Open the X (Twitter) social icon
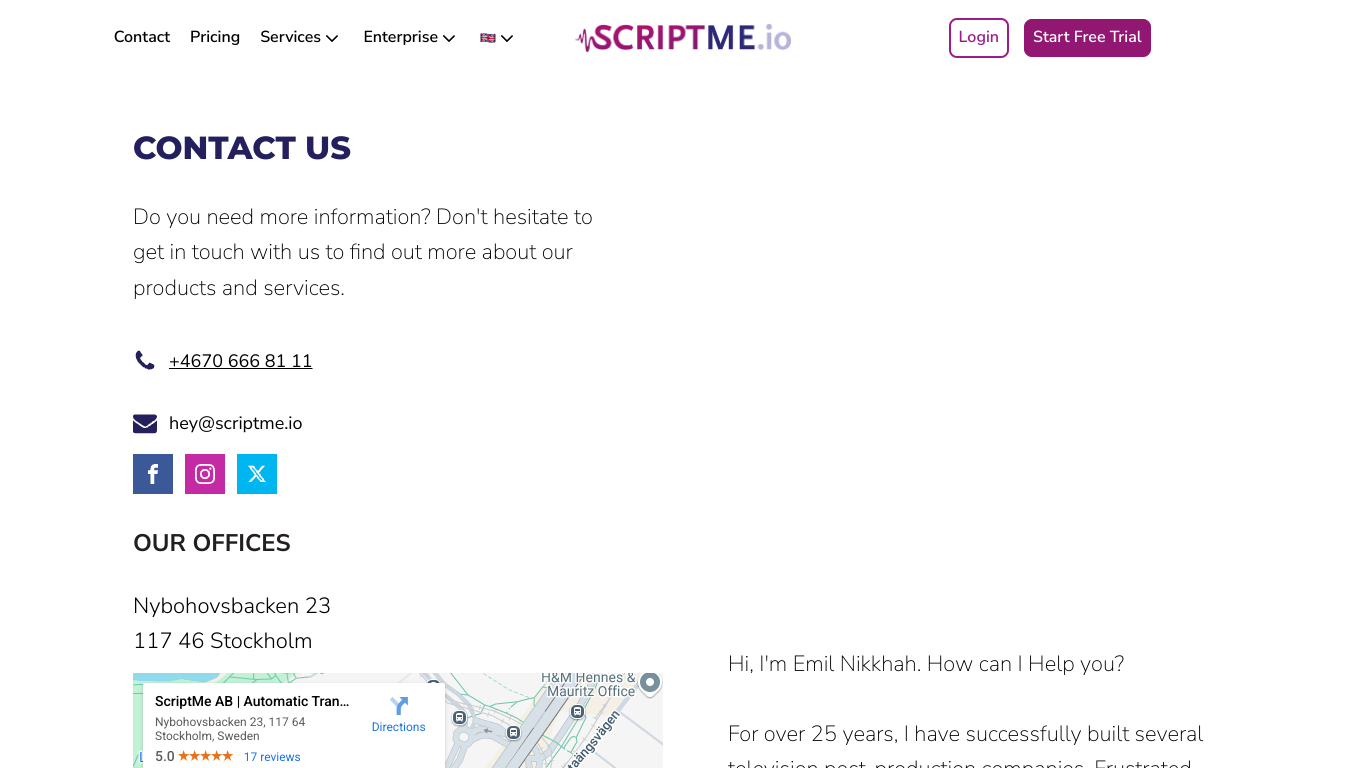The height and width of the screenshot is (768, 1366). click(x=257, y=474)
